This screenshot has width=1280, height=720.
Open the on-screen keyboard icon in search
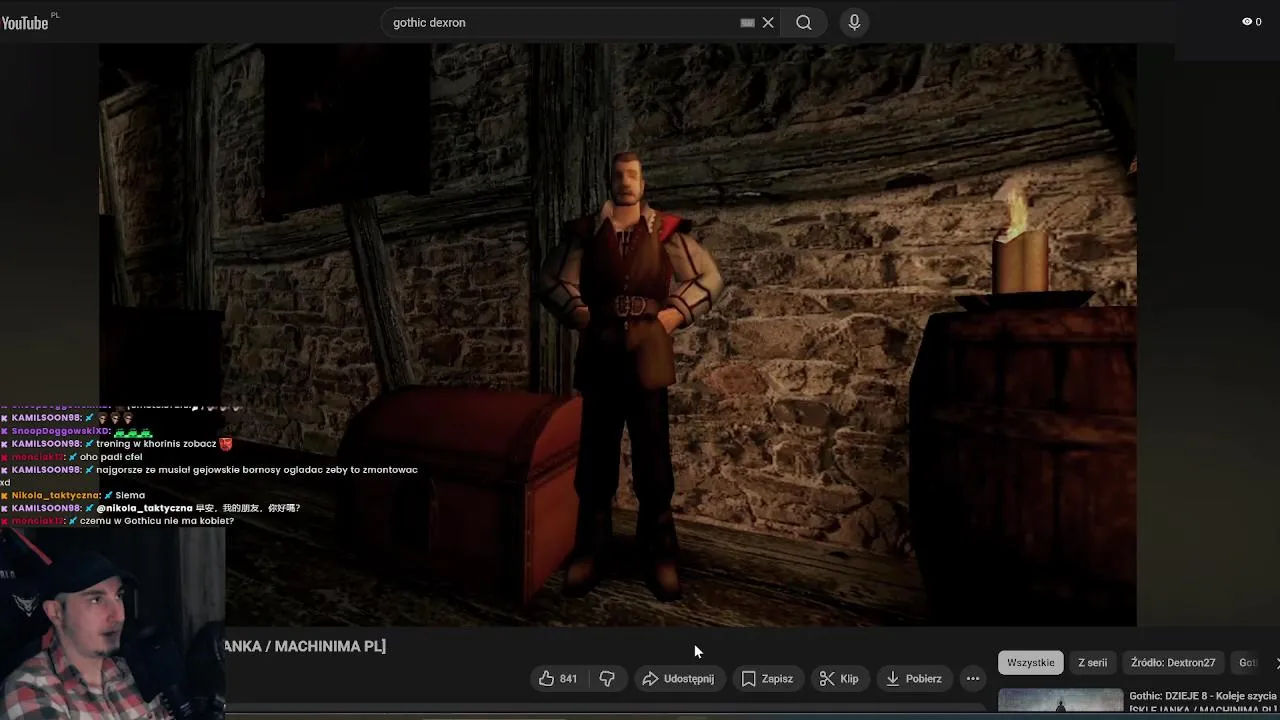(747, 22)
